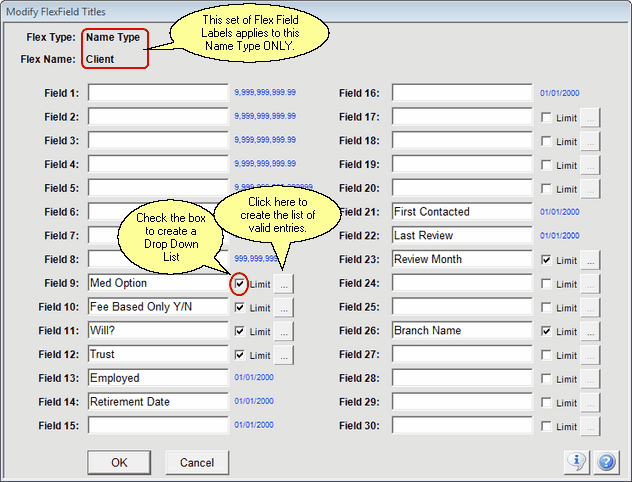Open the info speech bubble icon
Viewport: 632px width, 482px height.
point(577,461)
